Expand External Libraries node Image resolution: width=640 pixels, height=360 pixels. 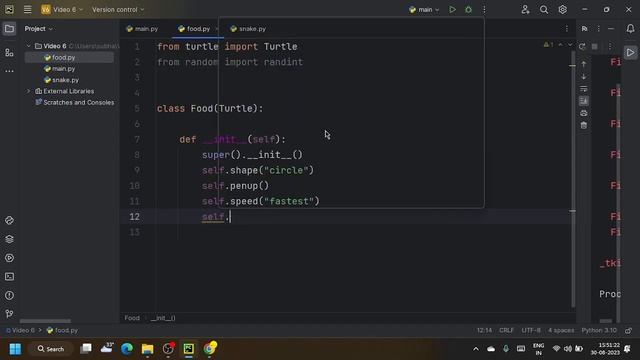(x=29, y=91)
